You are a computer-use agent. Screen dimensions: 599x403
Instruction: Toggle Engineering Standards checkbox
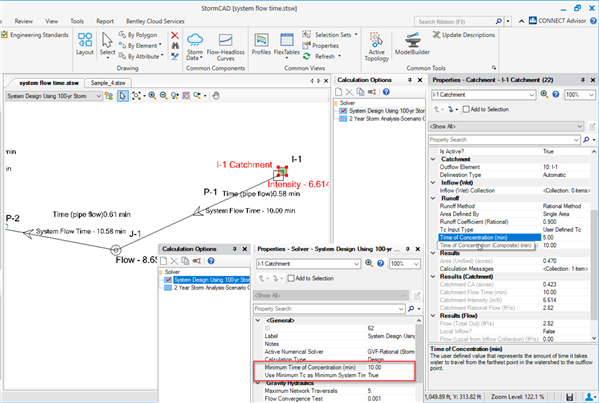(5, 35)
